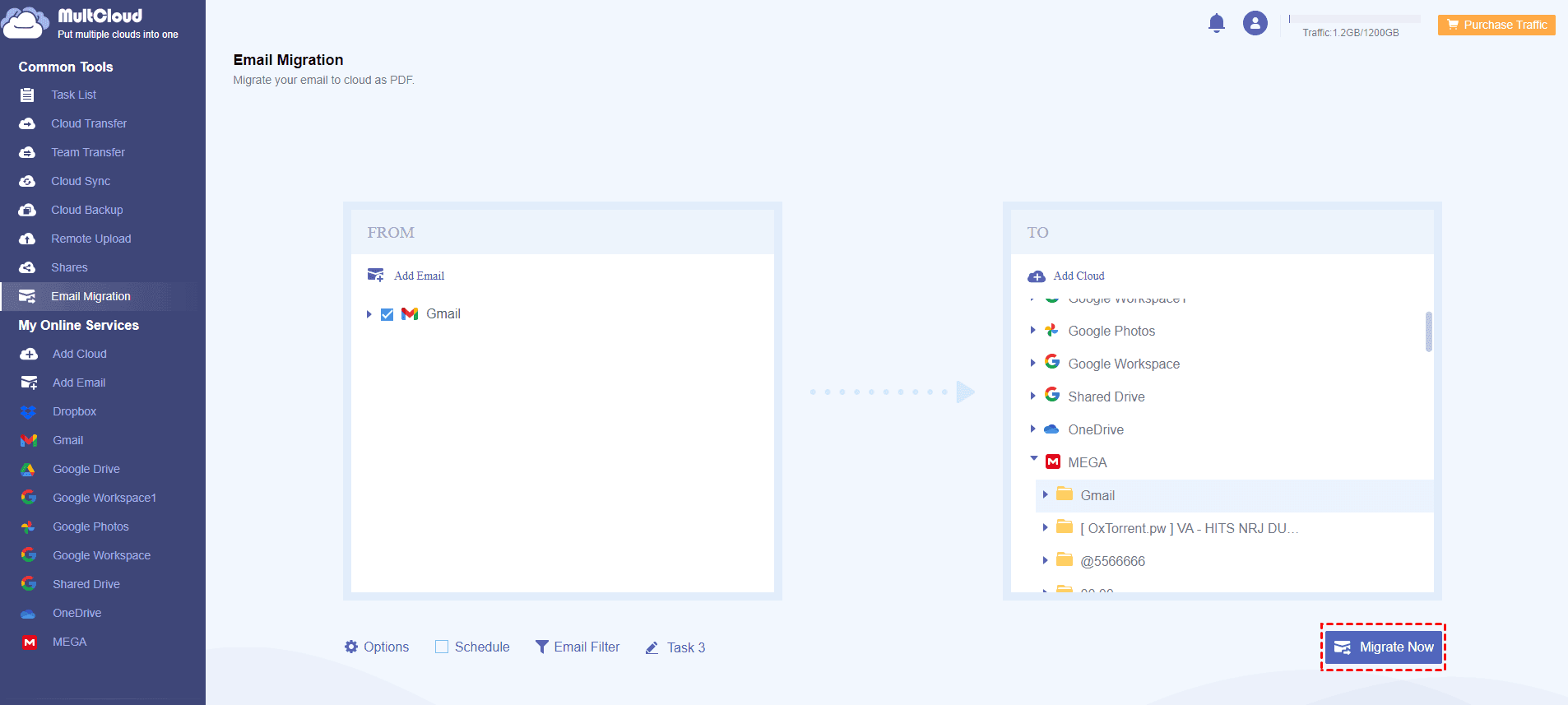Click the Options gear icon
Viewport: 1568px width, 705px height.
pos(351,647)
